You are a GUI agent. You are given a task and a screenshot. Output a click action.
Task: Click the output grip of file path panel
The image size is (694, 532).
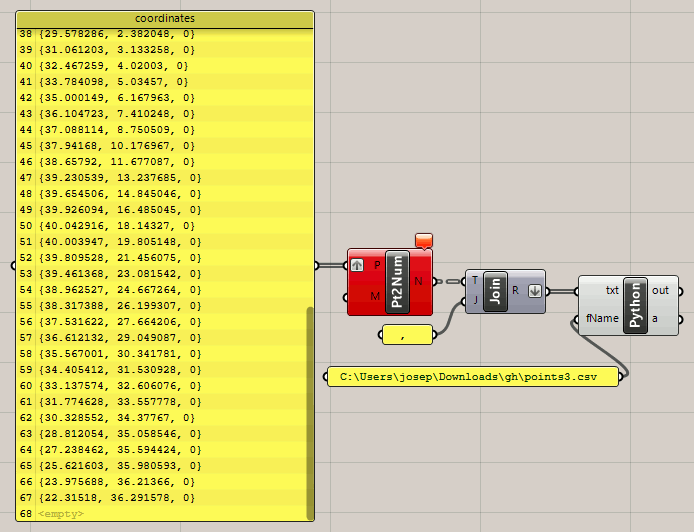click(621, 377)
